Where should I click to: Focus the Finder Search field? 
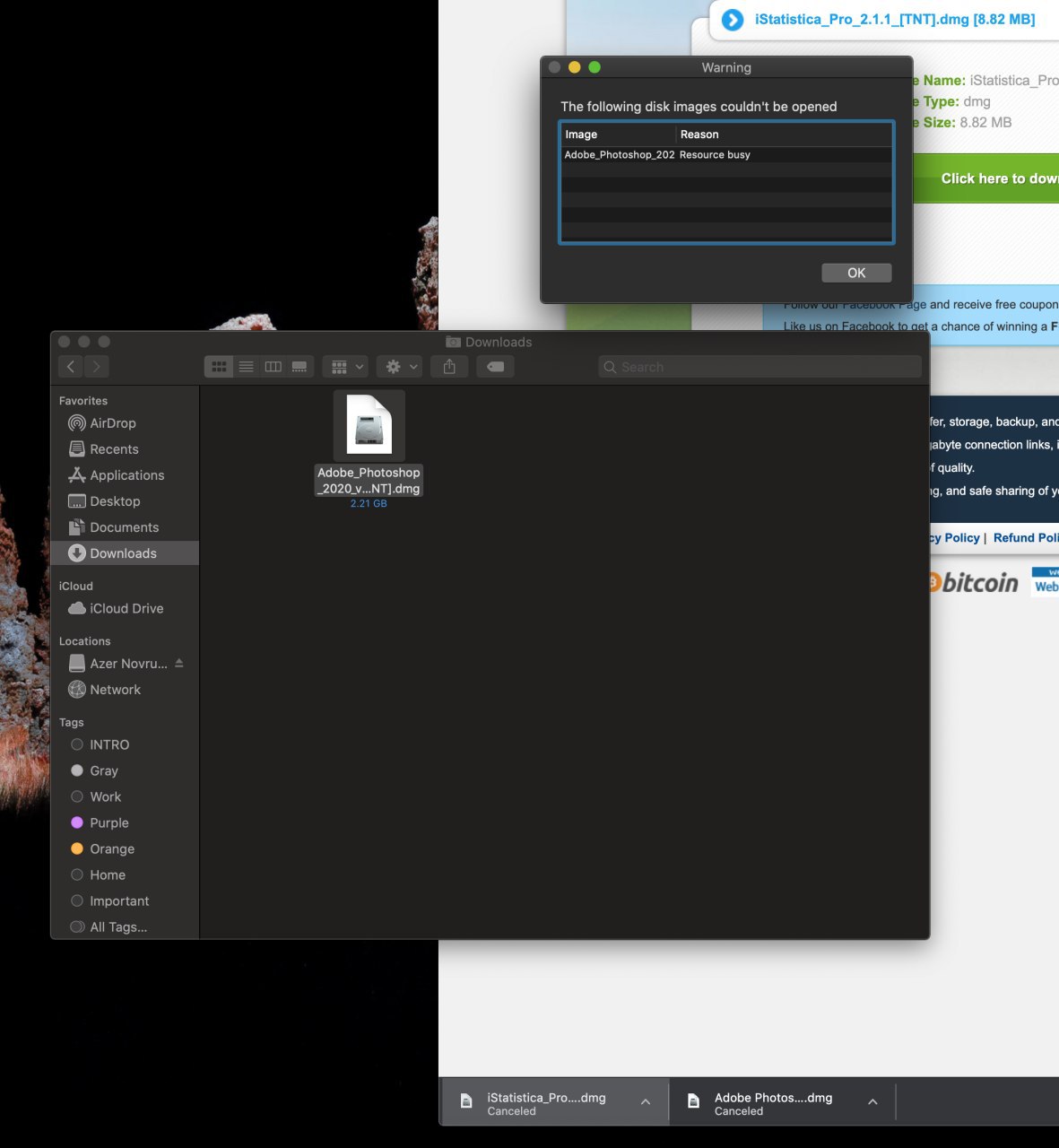point(760,367)
